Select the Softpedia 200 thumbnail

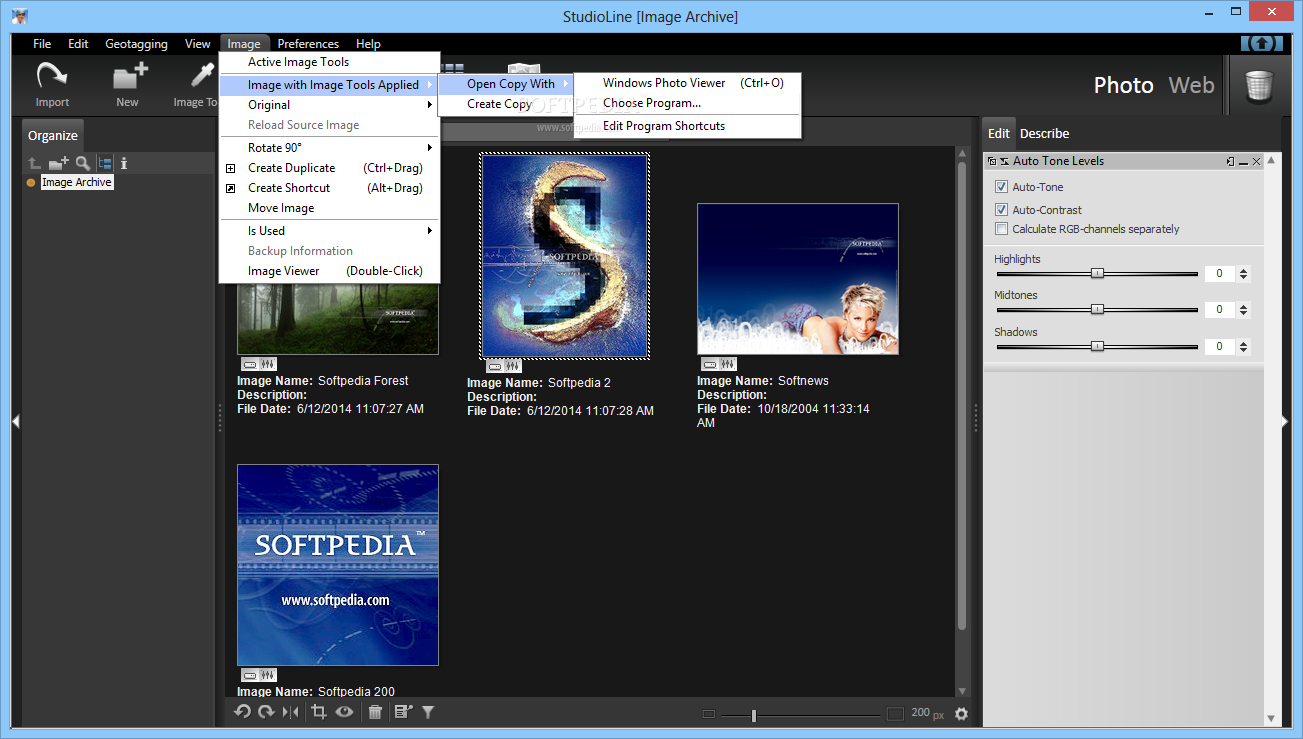pos(338,565)
